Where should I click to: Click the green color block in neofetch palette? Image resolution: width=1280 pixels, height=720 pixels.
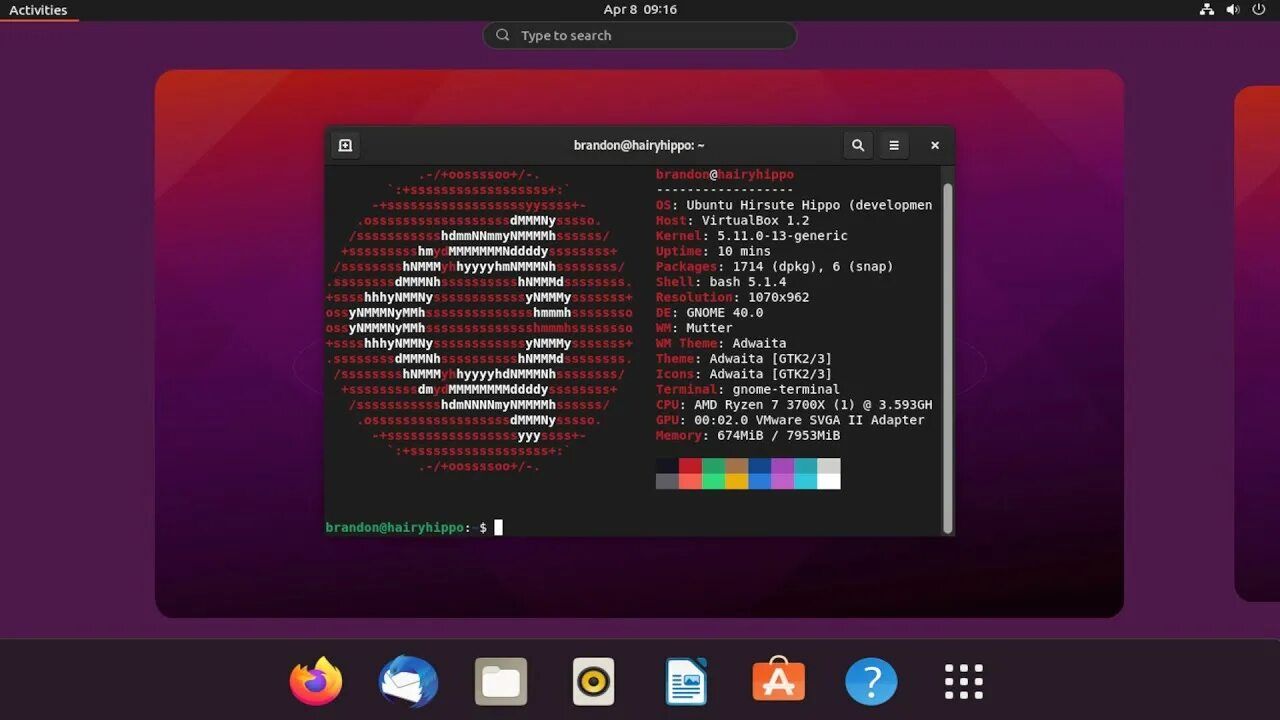coord(713,466)
